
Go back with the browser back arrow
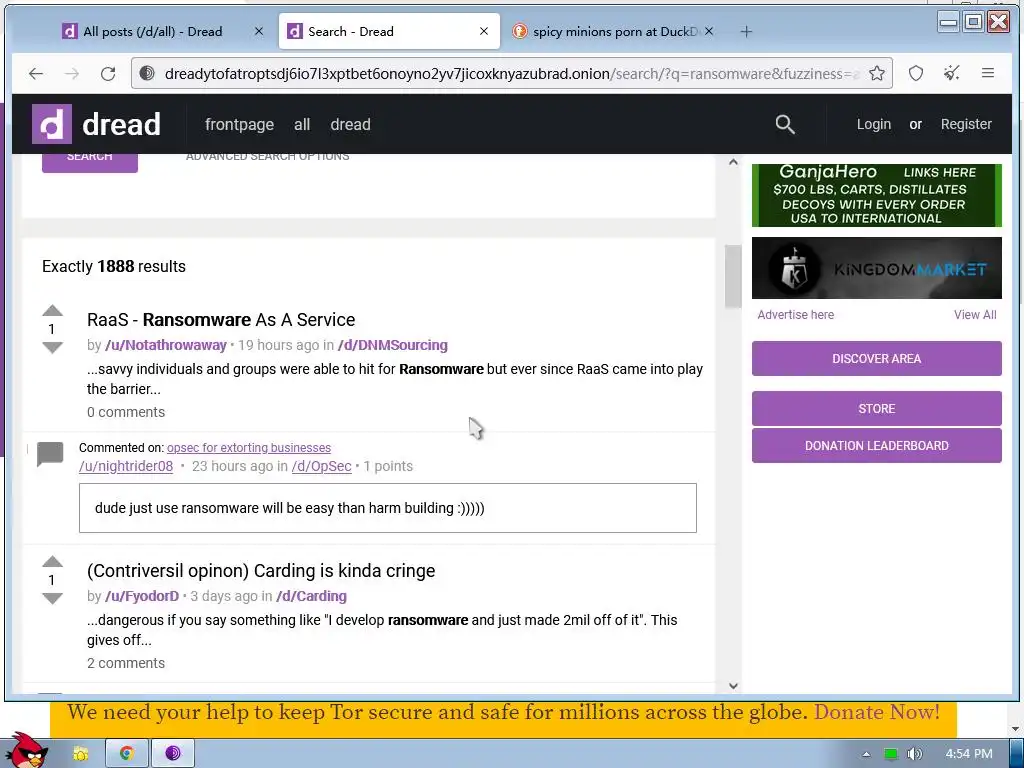pos(36,74)
